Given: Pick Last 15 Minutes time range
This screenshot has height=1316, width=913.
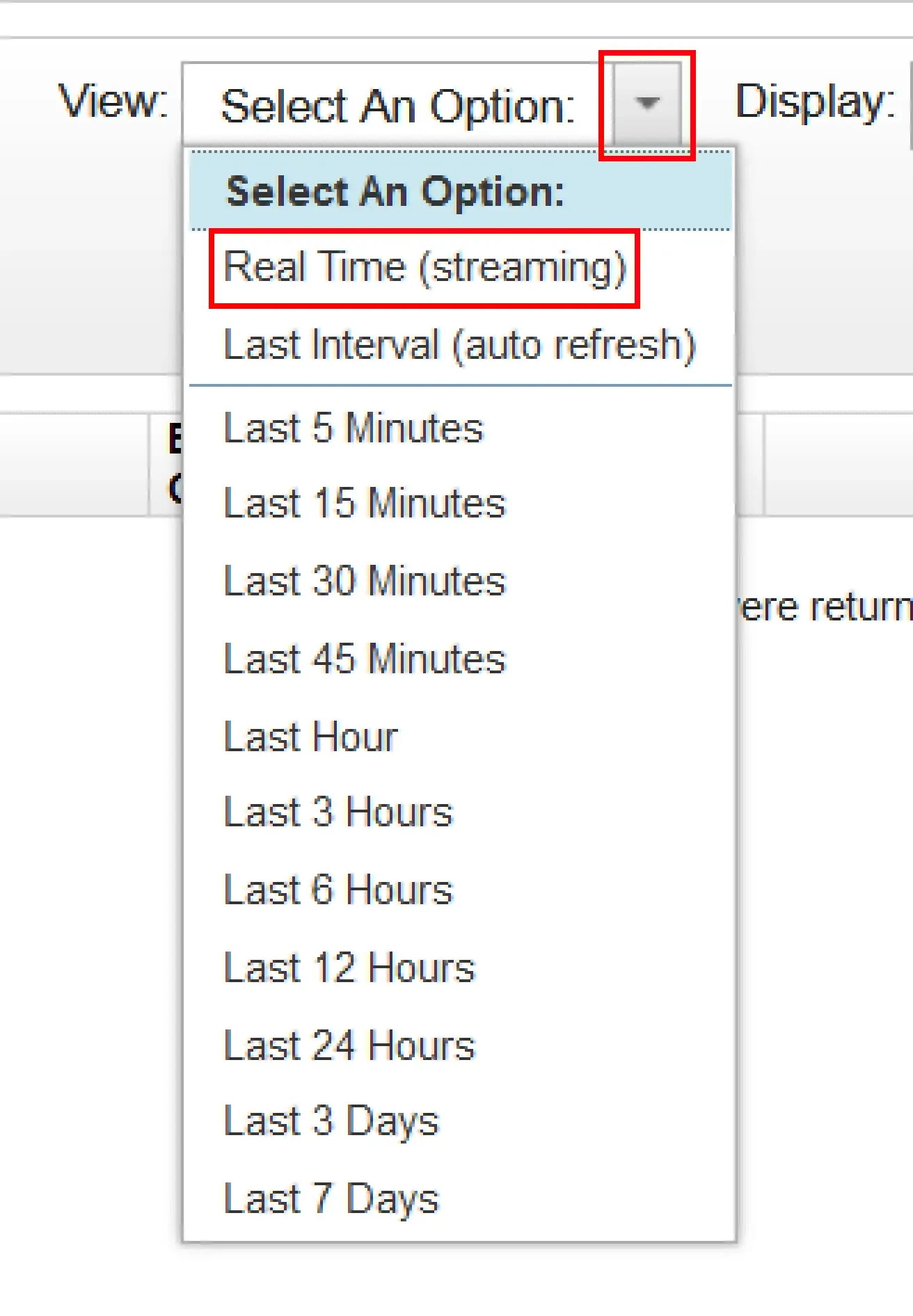Looking at the screenshot, I should coord(364,504).
